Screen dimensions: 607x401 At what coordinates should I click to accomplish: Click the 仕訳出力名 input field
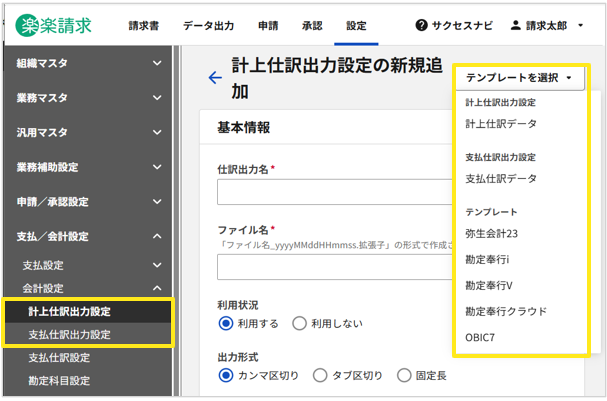[x=330, y=192]
